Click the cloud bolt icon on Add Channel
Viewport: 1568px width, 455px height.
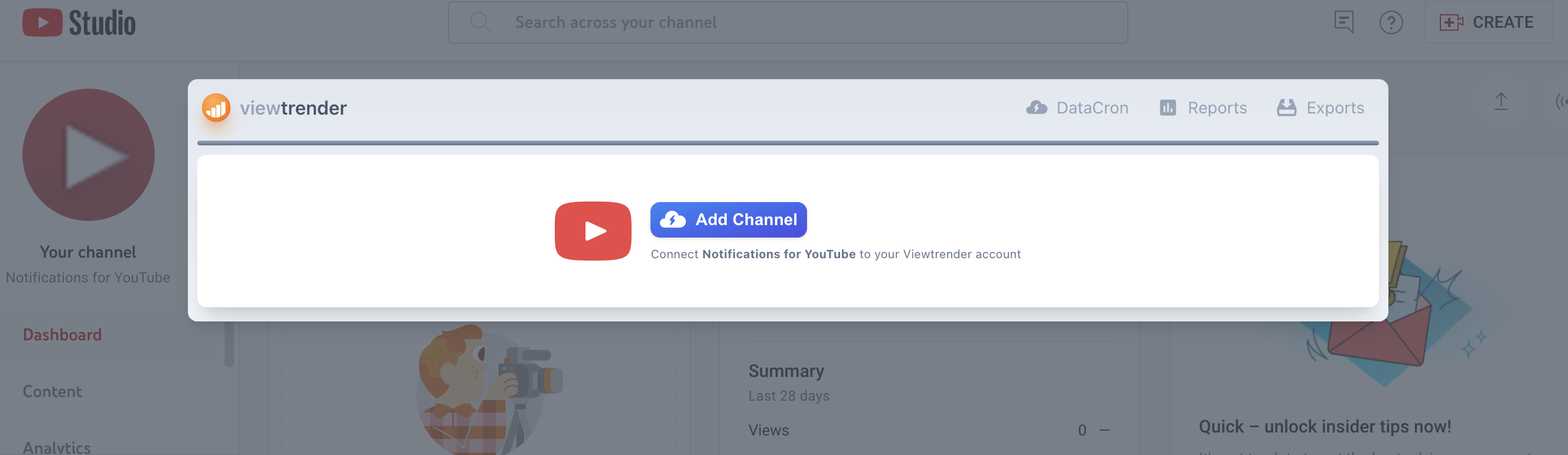(x=673, y=219)
